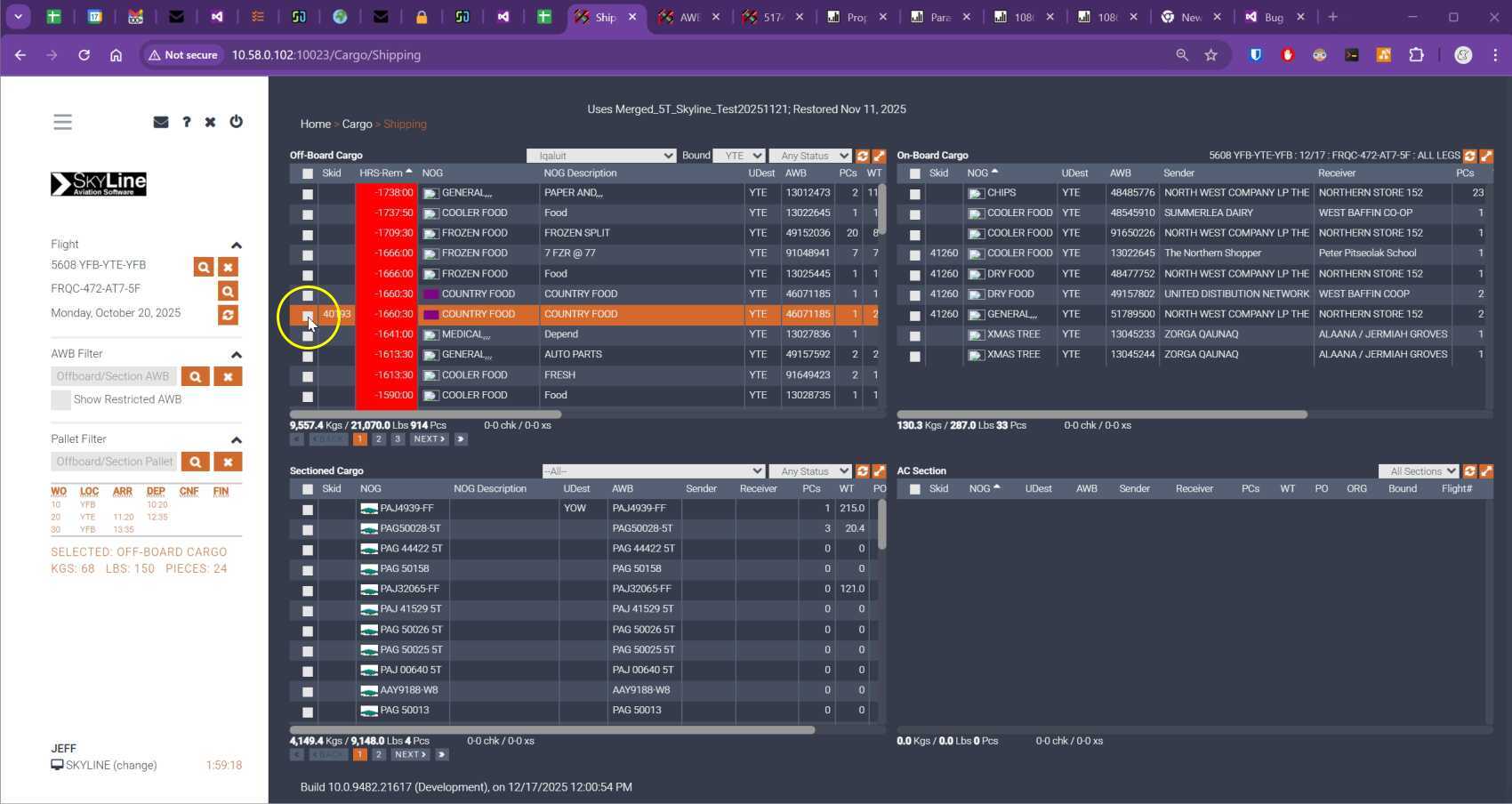Screen dimensions: 1512x804
Task: Enable the Show Restricted AWB checkbox
Action: click(60, 400)
